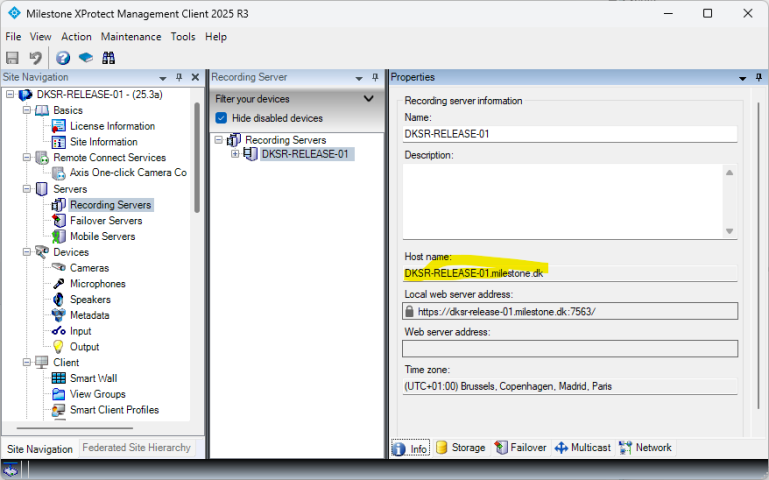Click the Save toolbar icon
Image resolution: width=769 pixels, height=480 pixels.
tap(13, 58)
